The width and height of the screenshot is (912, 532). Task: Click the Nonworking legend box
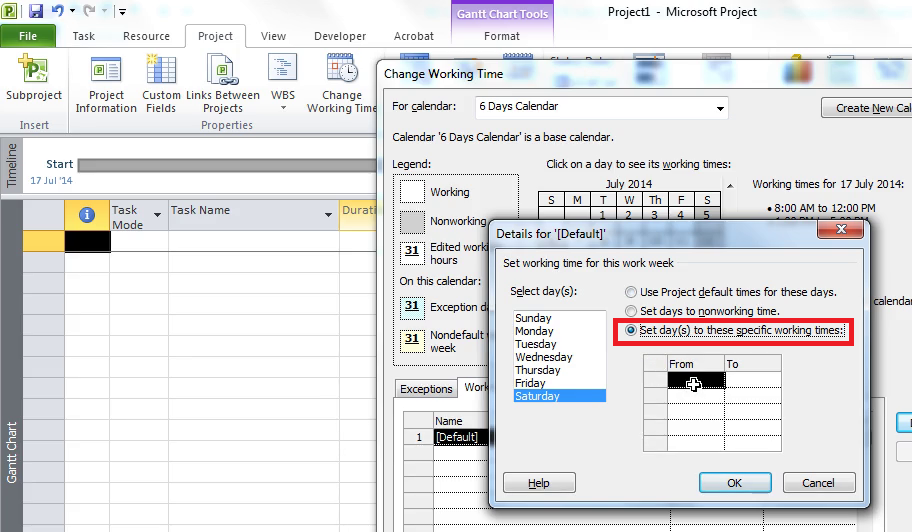[412, 222]
